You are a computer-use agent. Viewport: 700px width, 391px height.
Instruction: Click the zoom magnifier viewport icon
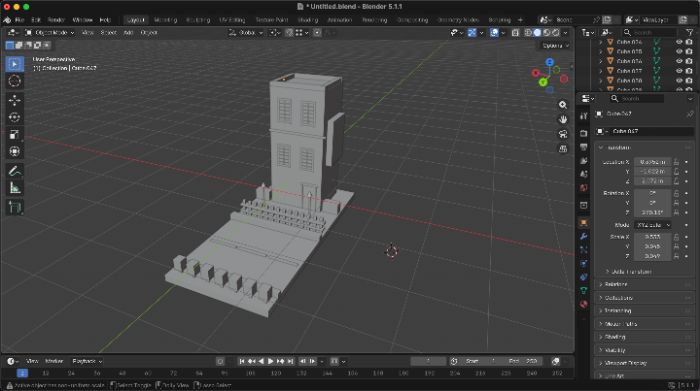[563, 104]
